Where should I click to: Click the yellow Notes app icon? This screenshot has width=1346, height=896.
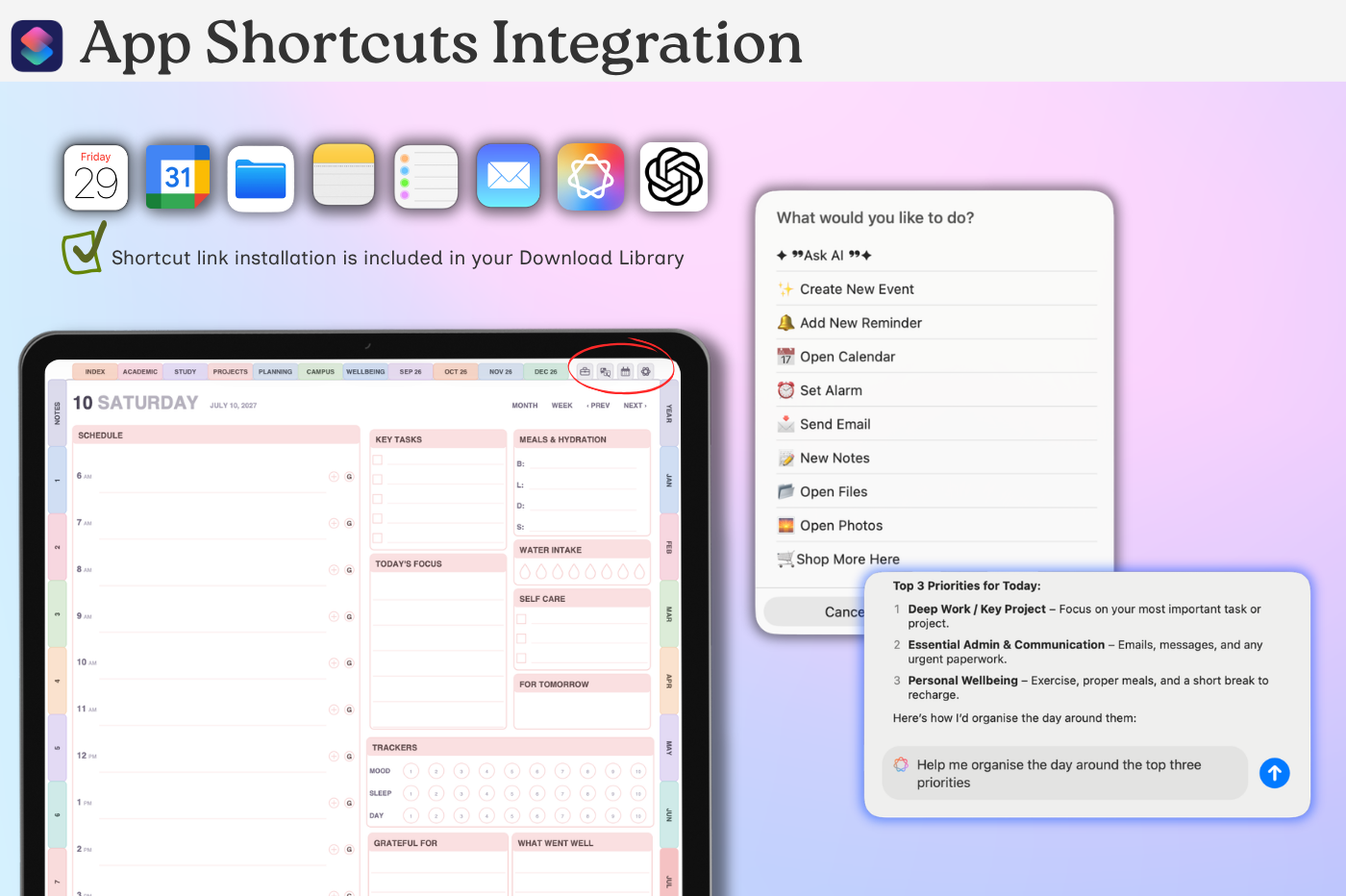pyautogui.click(x=343, y=176)
